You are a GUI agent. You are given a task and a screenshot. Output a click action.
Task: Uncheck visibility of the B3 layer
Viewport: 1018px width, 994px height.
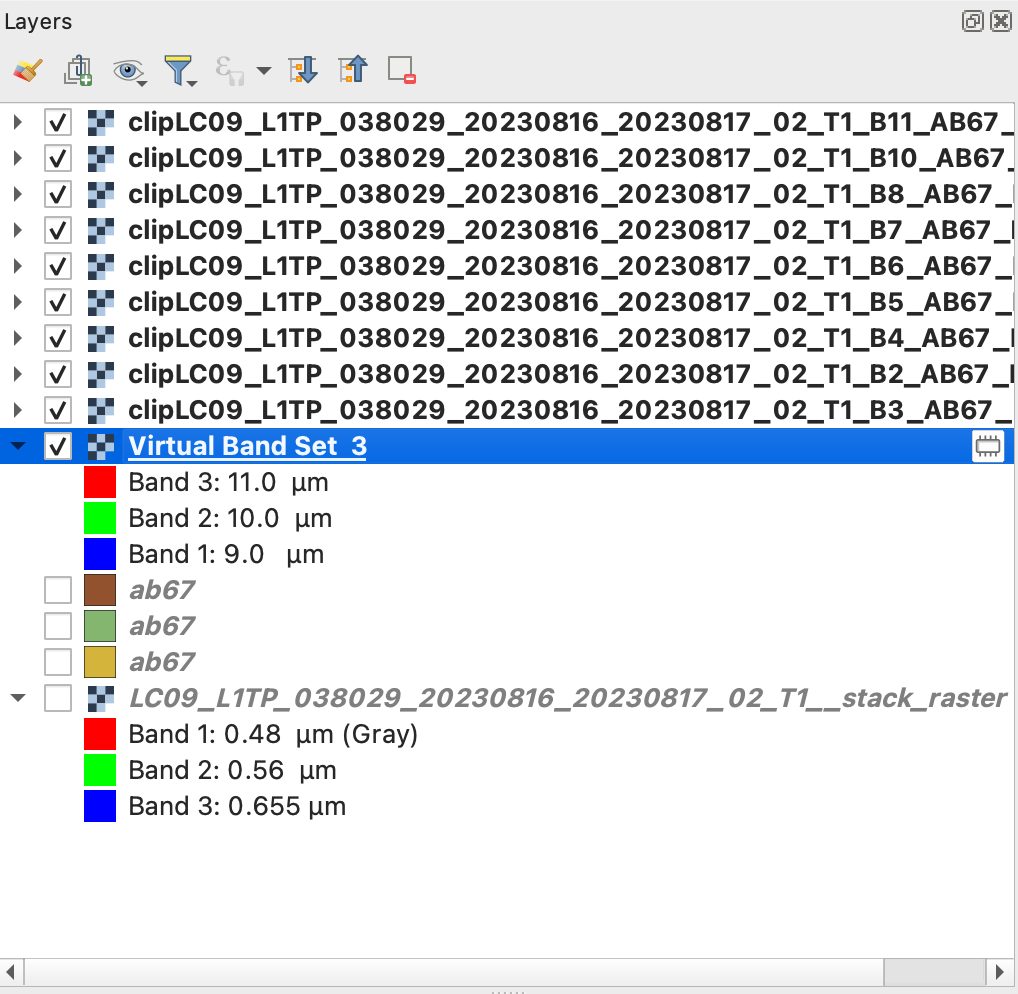pos(58,410)
